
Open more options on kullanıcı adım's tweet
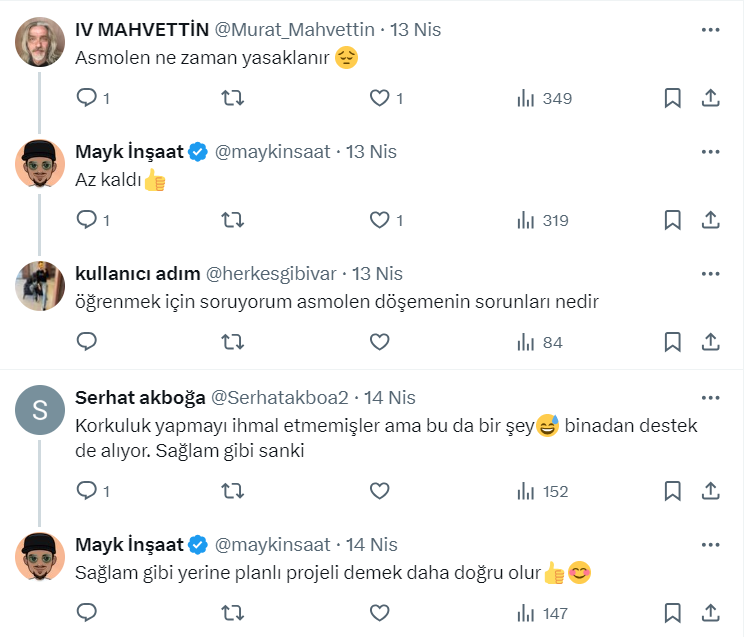click(x=710, y=273)
